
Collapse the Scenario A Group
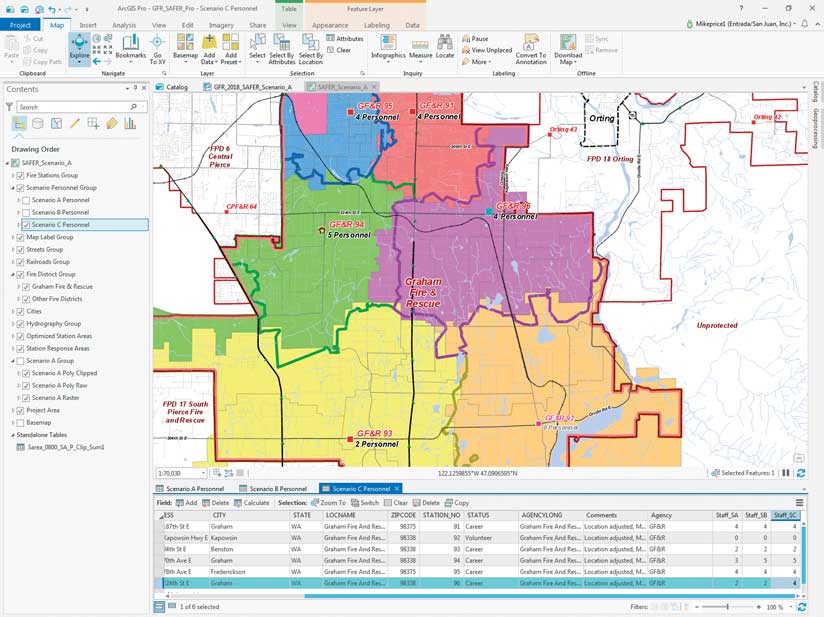13,361
